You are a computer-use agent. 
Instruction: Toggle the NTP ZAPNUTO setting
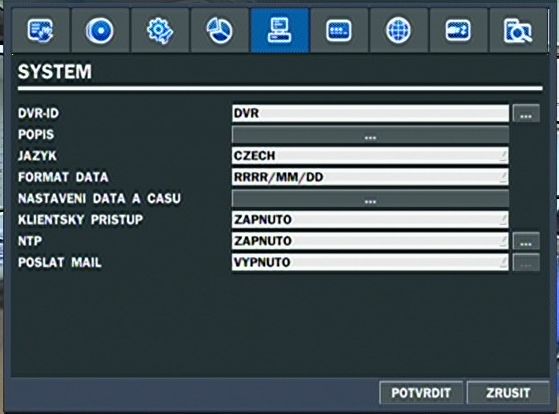370,241
